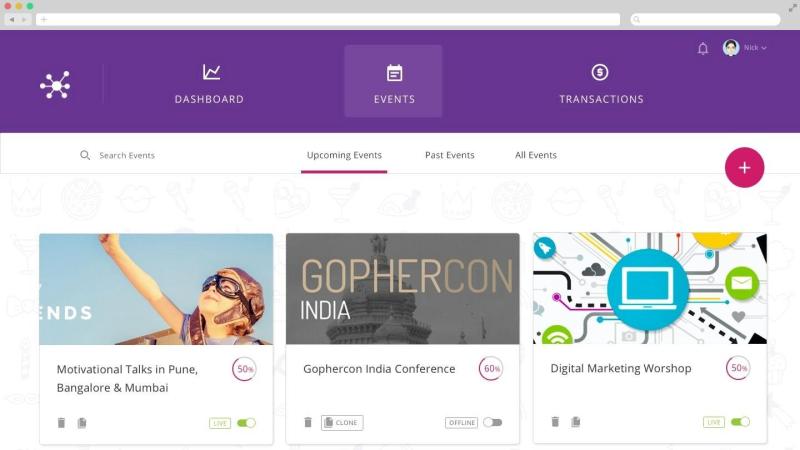Viewport: 800px width, 450px height.
Task: Click the CLONE button on Gophercon card
Action: point(342,422)
